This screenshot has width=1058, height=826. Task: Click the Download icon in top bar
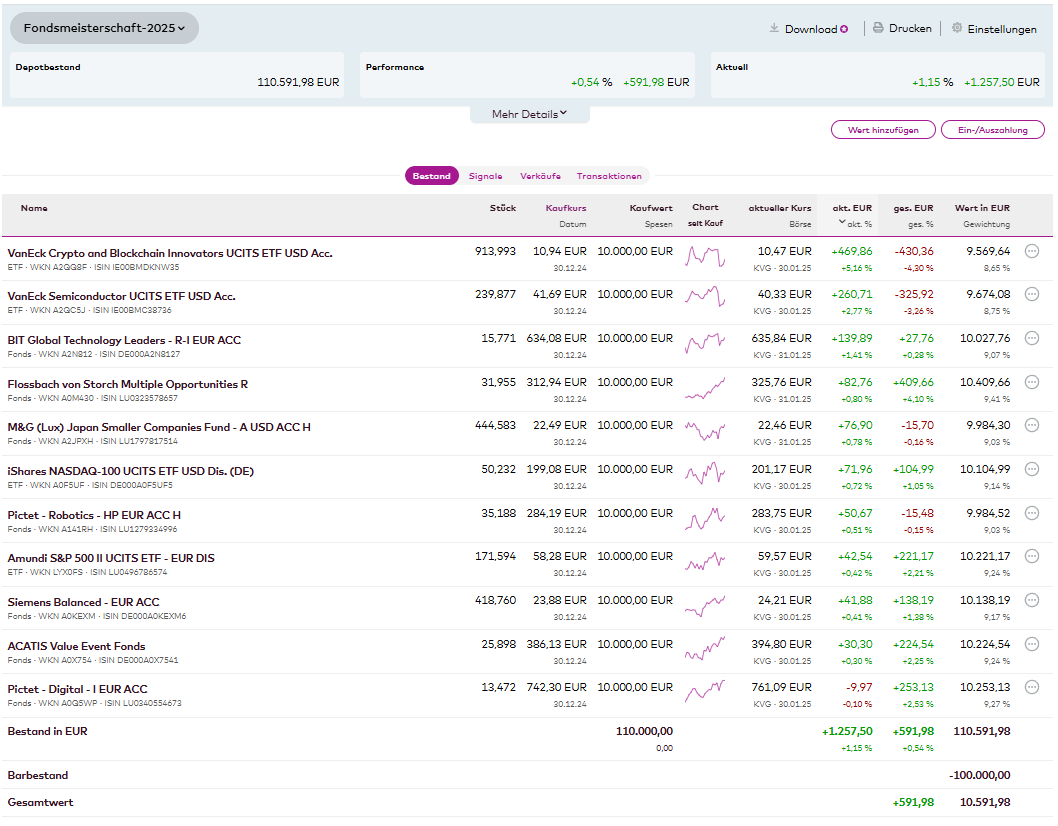[773, 28]
